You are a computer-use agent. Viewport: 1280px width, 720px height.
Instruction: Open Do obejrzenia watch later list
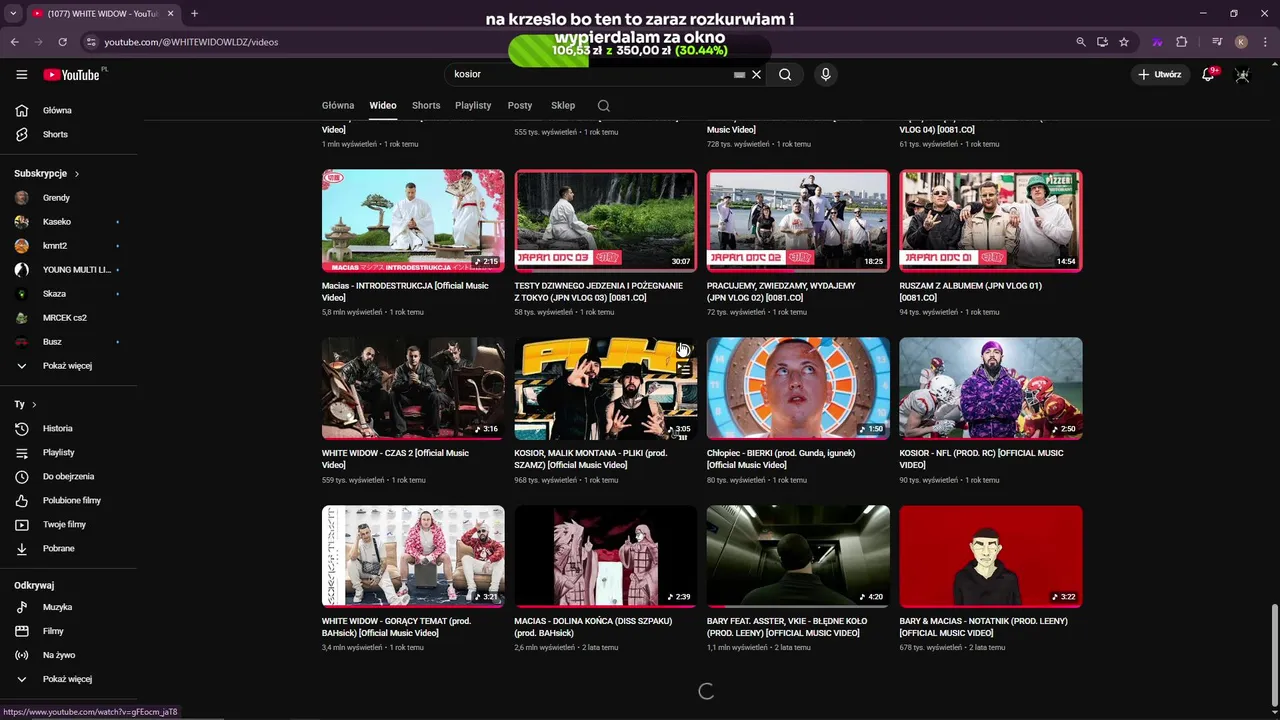click(69, 476)
